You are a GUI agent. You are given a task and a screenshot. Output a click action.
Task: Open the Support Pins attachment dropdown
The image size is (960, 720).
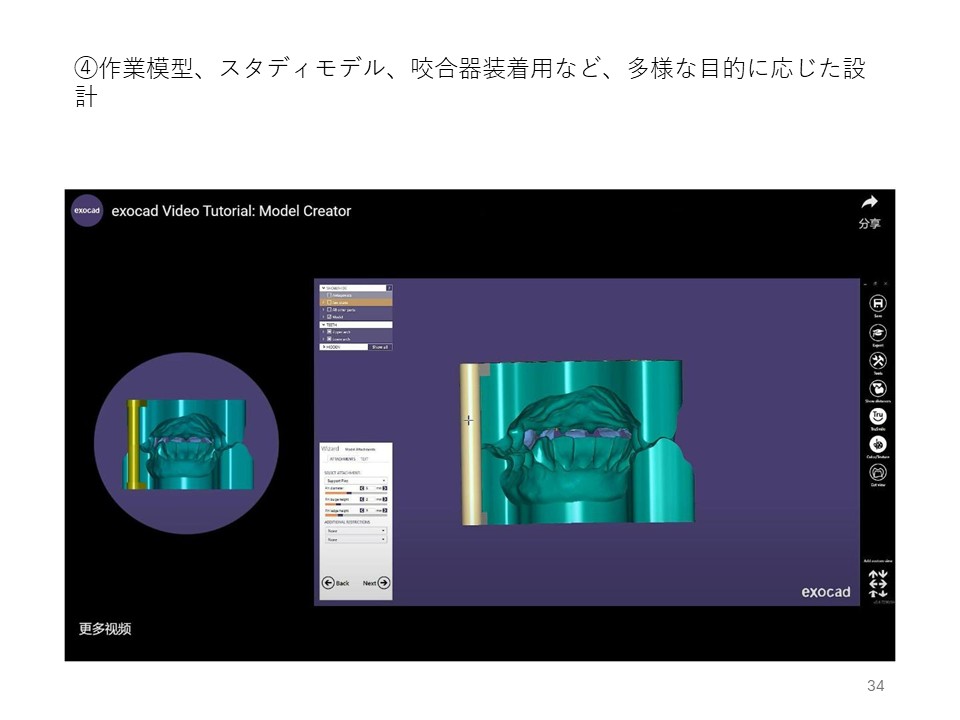(x=355, y=480)
